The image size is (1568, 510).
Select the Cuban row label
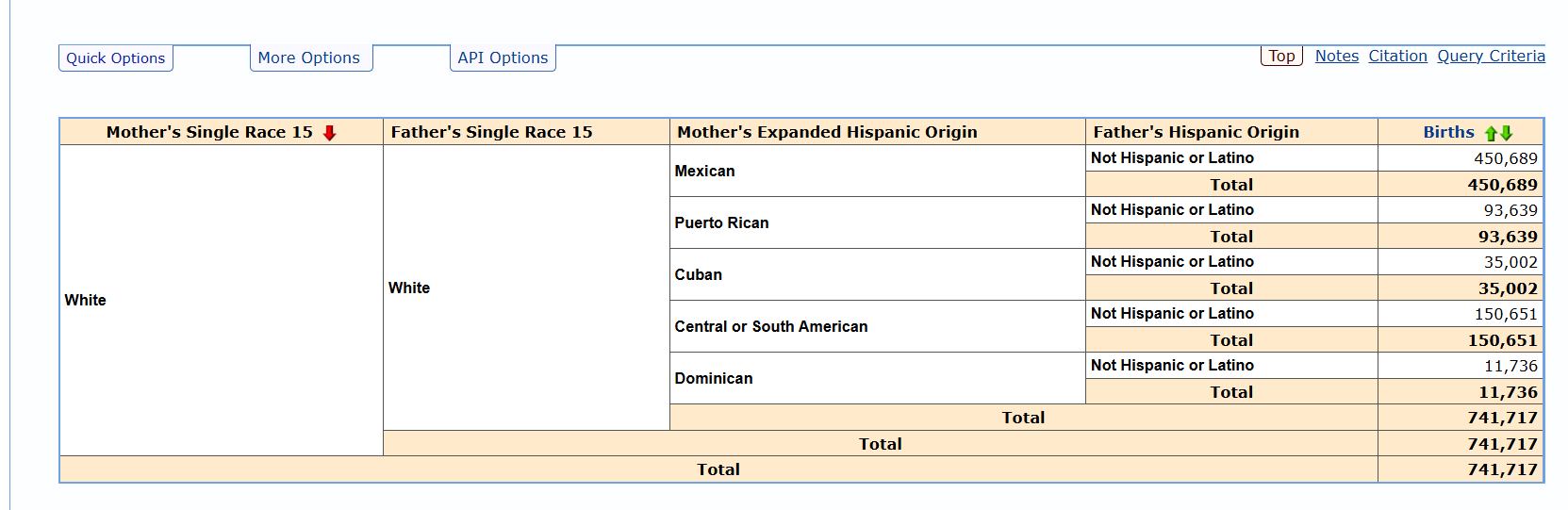click(x=698, y=275)
